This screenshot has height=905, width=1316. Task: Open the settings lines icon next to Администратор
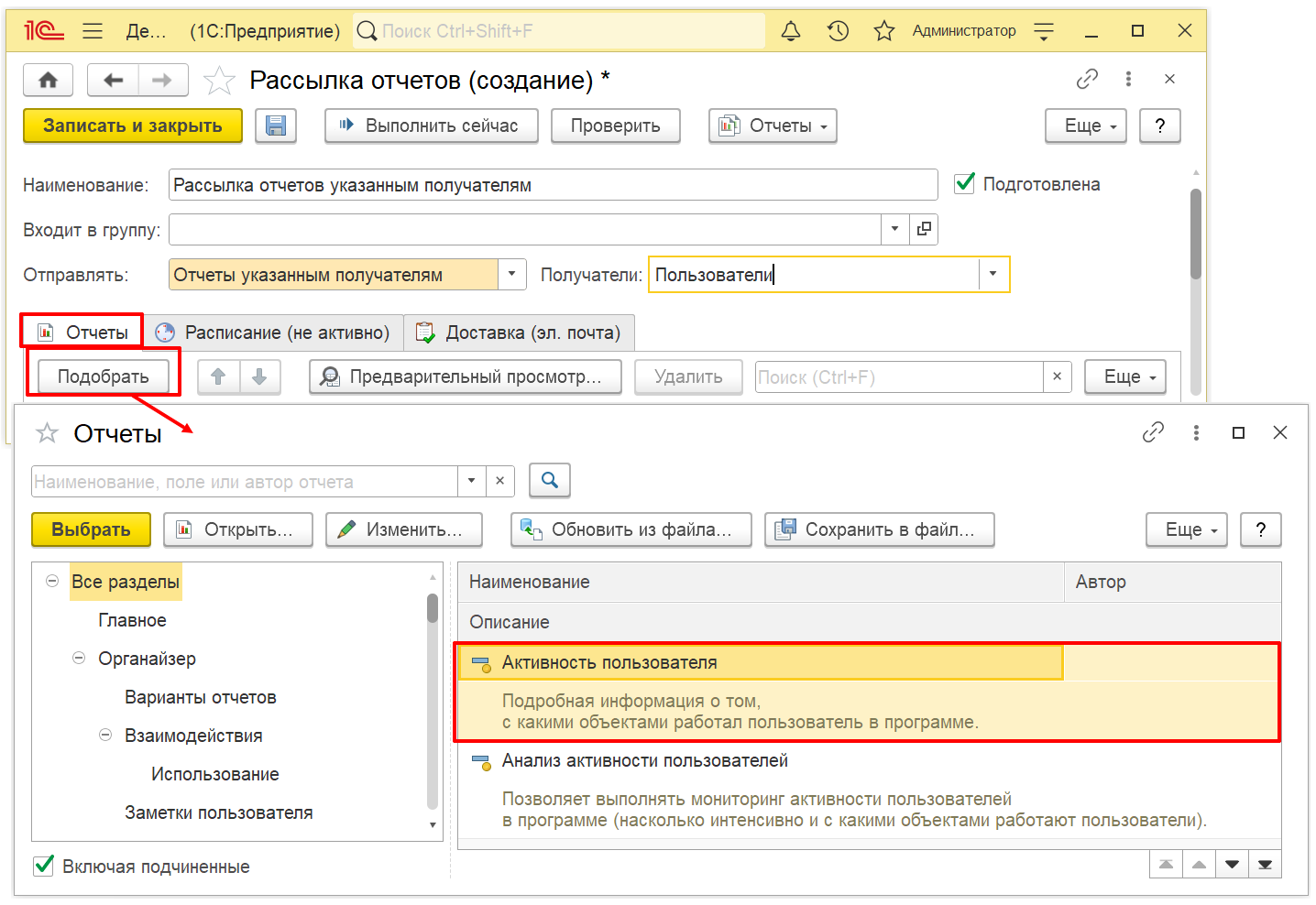pyautogui.click(x=1044, y=31)
